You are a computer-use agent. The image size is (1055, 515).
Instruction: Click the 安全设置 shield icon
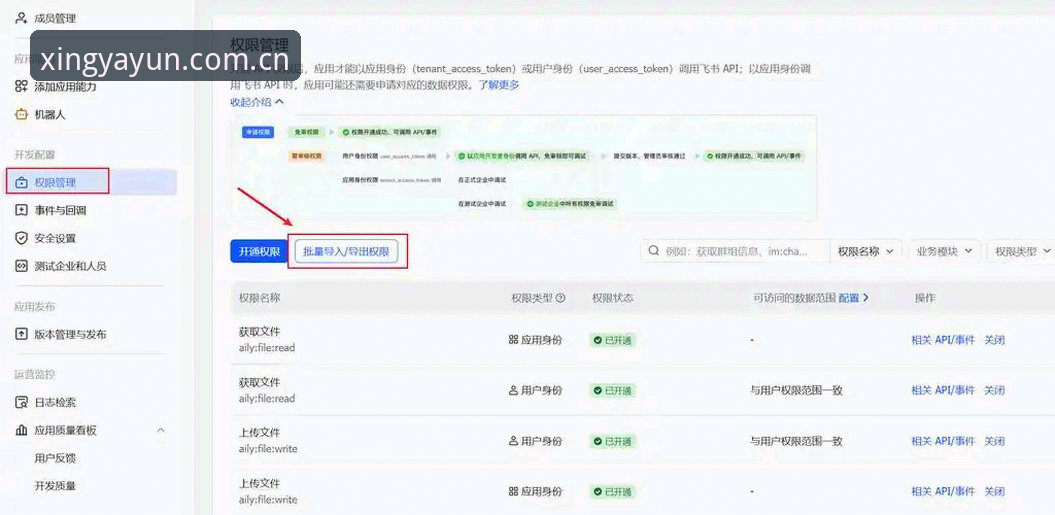[22, 238]
